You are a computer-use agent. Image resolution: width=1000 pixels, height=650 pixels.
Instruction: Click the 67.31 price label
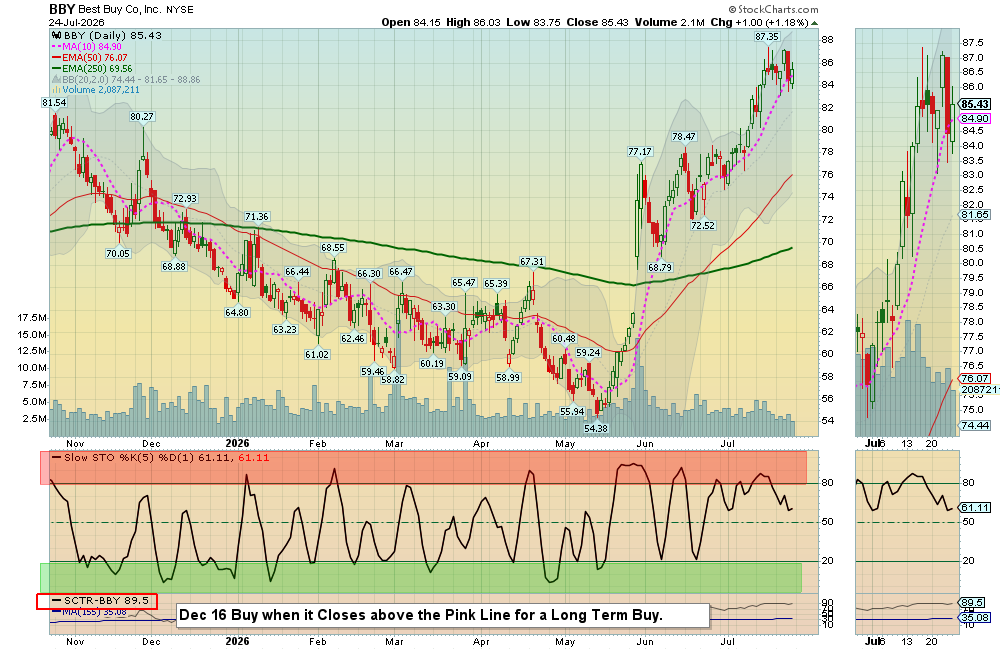tap(532, 262)
